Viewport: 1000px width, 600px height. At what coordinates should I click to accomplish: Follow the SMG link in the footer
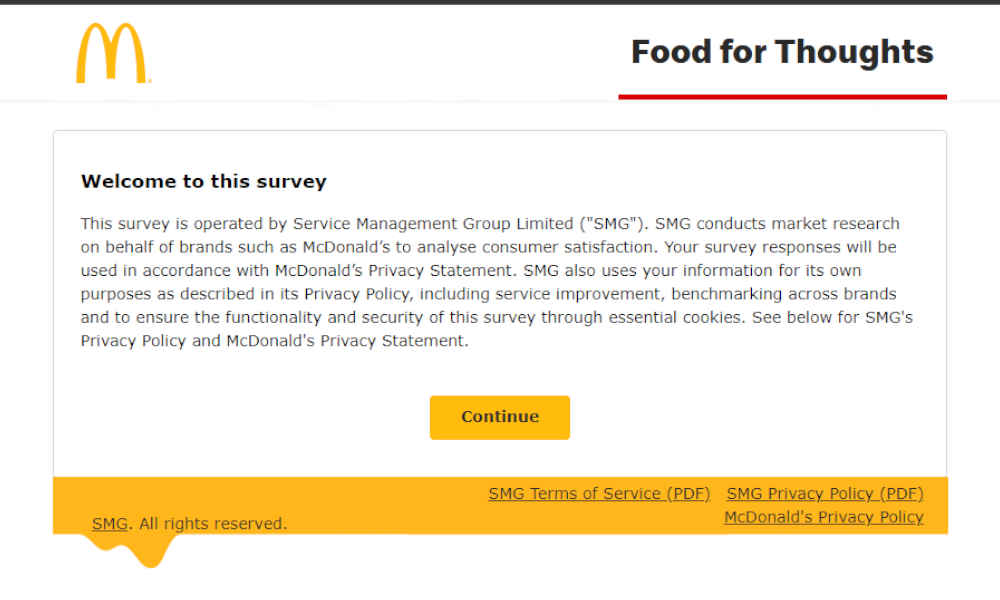(x=110, y=523)
